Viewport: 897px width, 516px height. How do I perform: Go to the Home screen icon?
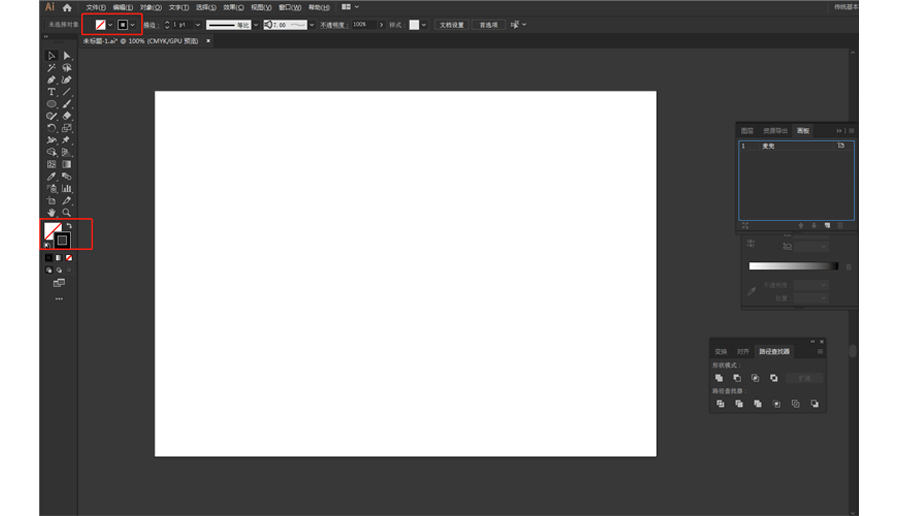click(x=67, y=7)
